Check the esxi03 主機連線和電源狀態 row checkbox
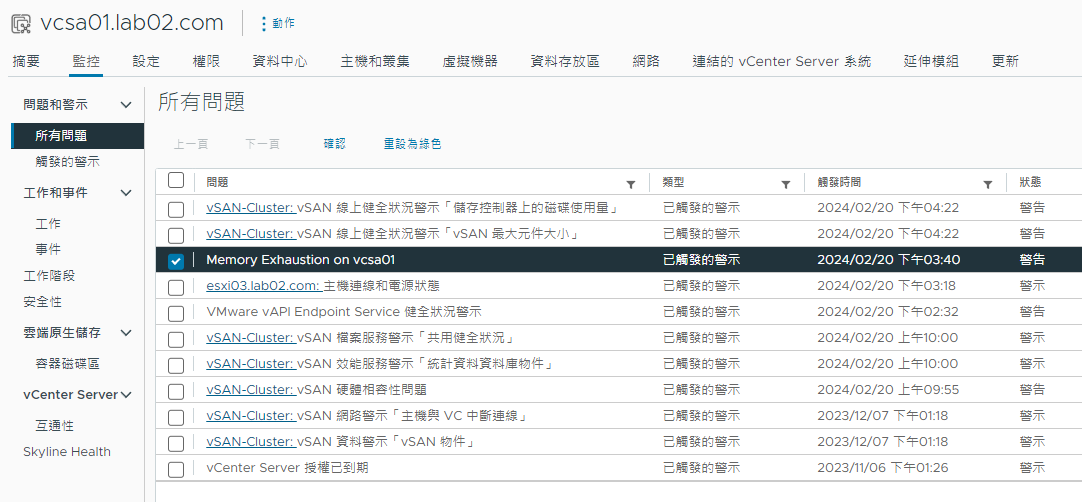 pyautogui.click(x=176, y=287)
